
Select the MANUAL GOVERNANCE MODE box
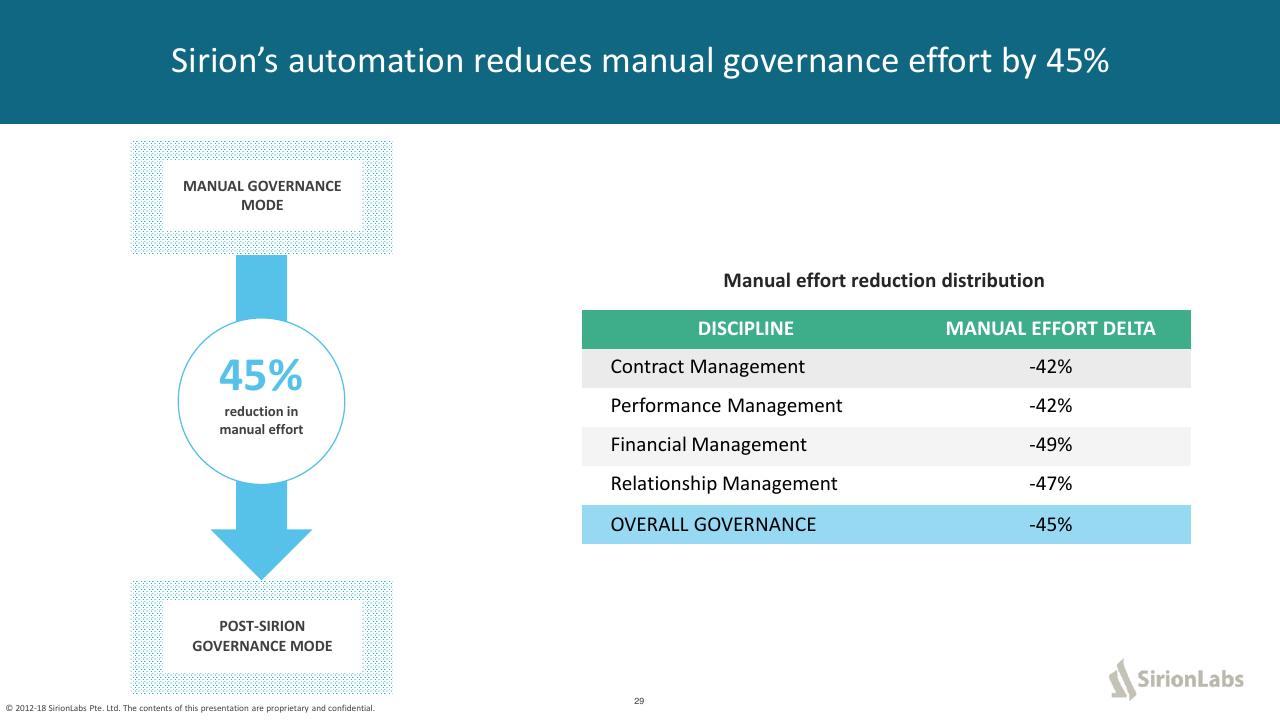pyautogui.click(x=262, y=196)
